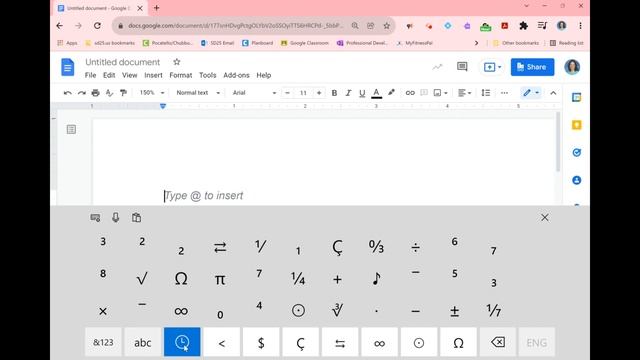Viewport: 640px width, 360px height.
Task: Click the Undo icon in the toolbar
Action: tap(68, 93)
